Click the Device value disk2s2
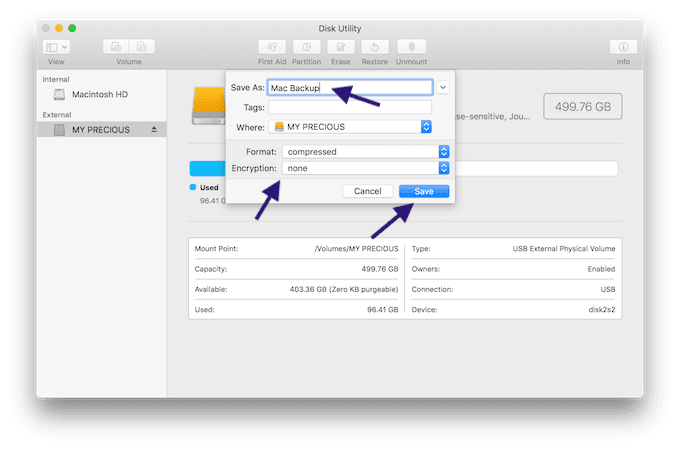Viewport: 680px width, 450px height. click(602, 310)
